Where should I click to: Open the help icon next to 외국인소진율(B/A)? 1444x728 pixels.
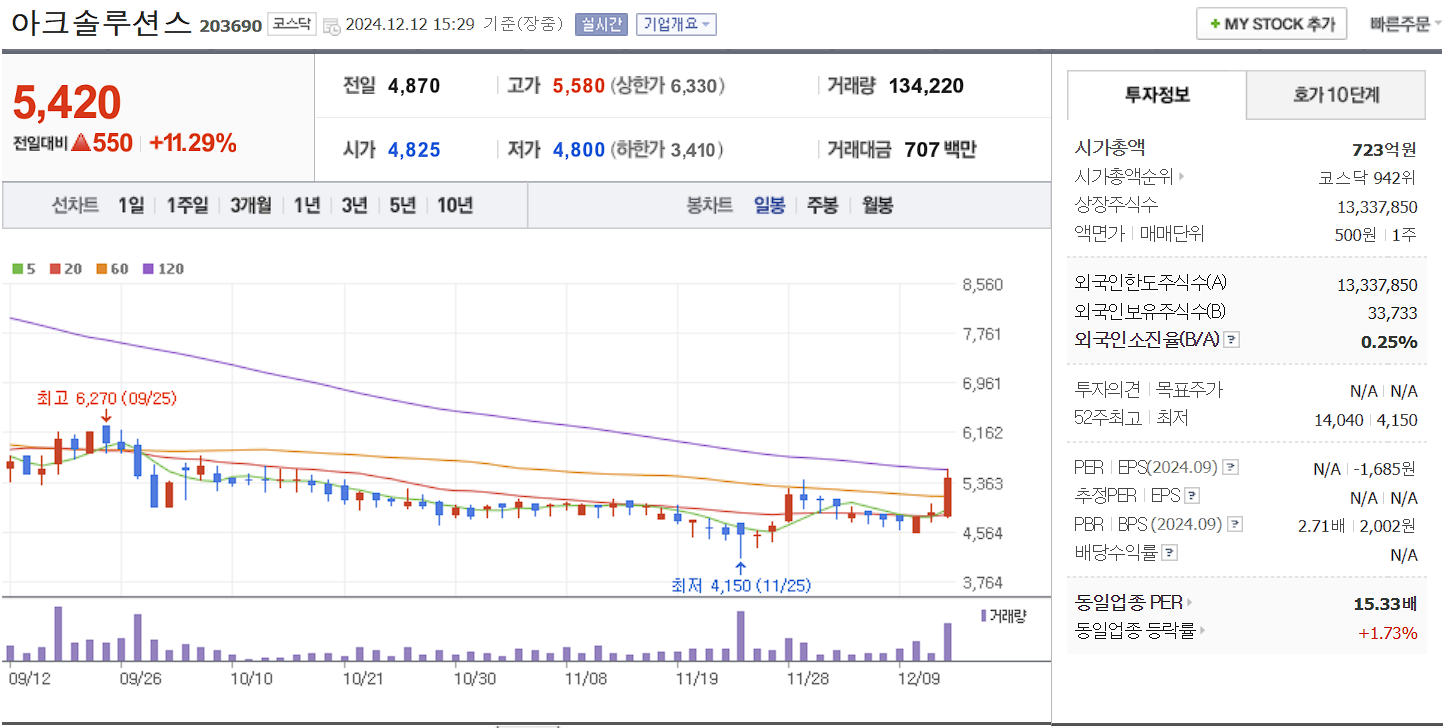pos(1232,340)
